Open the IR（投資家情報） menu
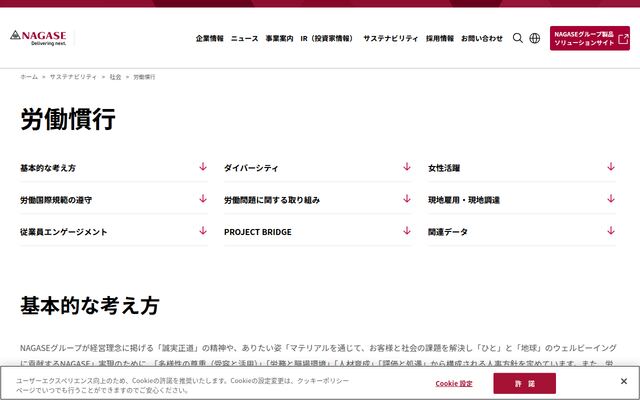640x400 pixels. click(x=327, y=38)
